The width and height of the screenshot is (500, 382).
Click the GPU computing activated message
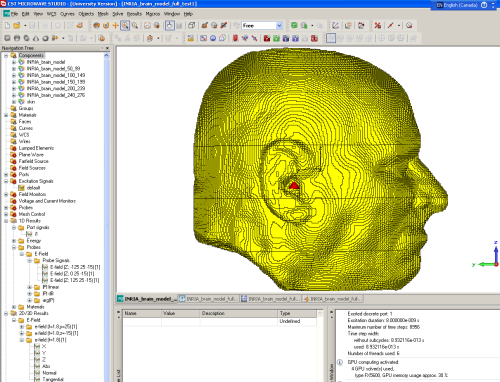click(x=373, y=362)
